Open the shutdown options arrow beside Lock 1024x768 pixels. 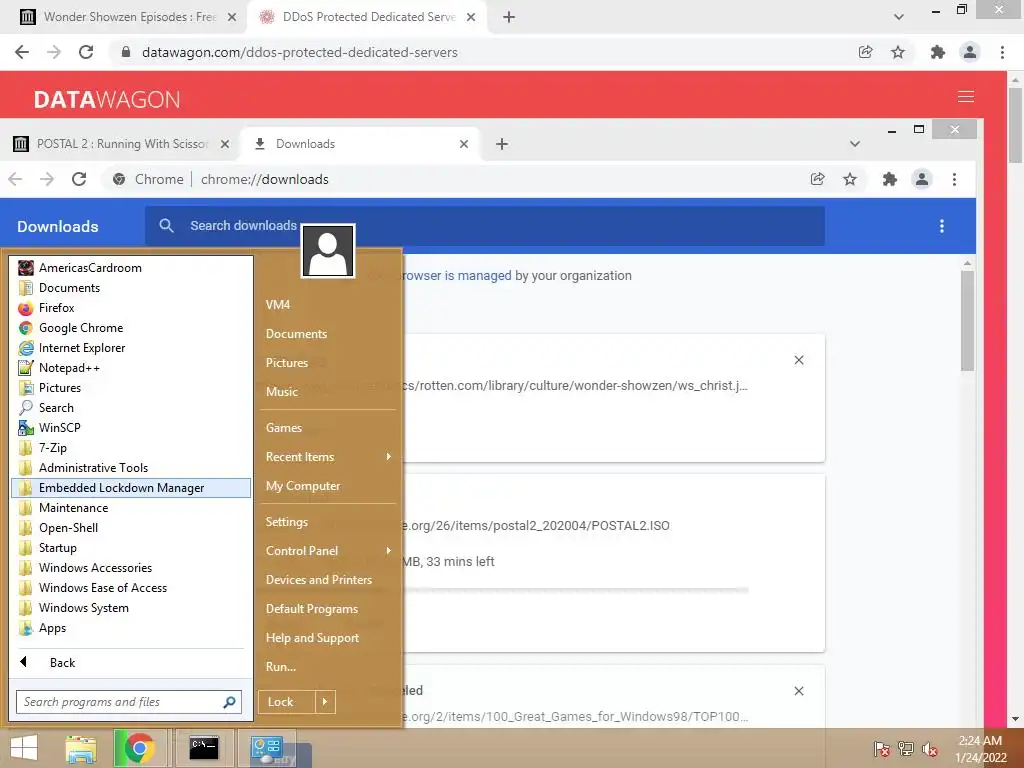[x=325, y=702]
